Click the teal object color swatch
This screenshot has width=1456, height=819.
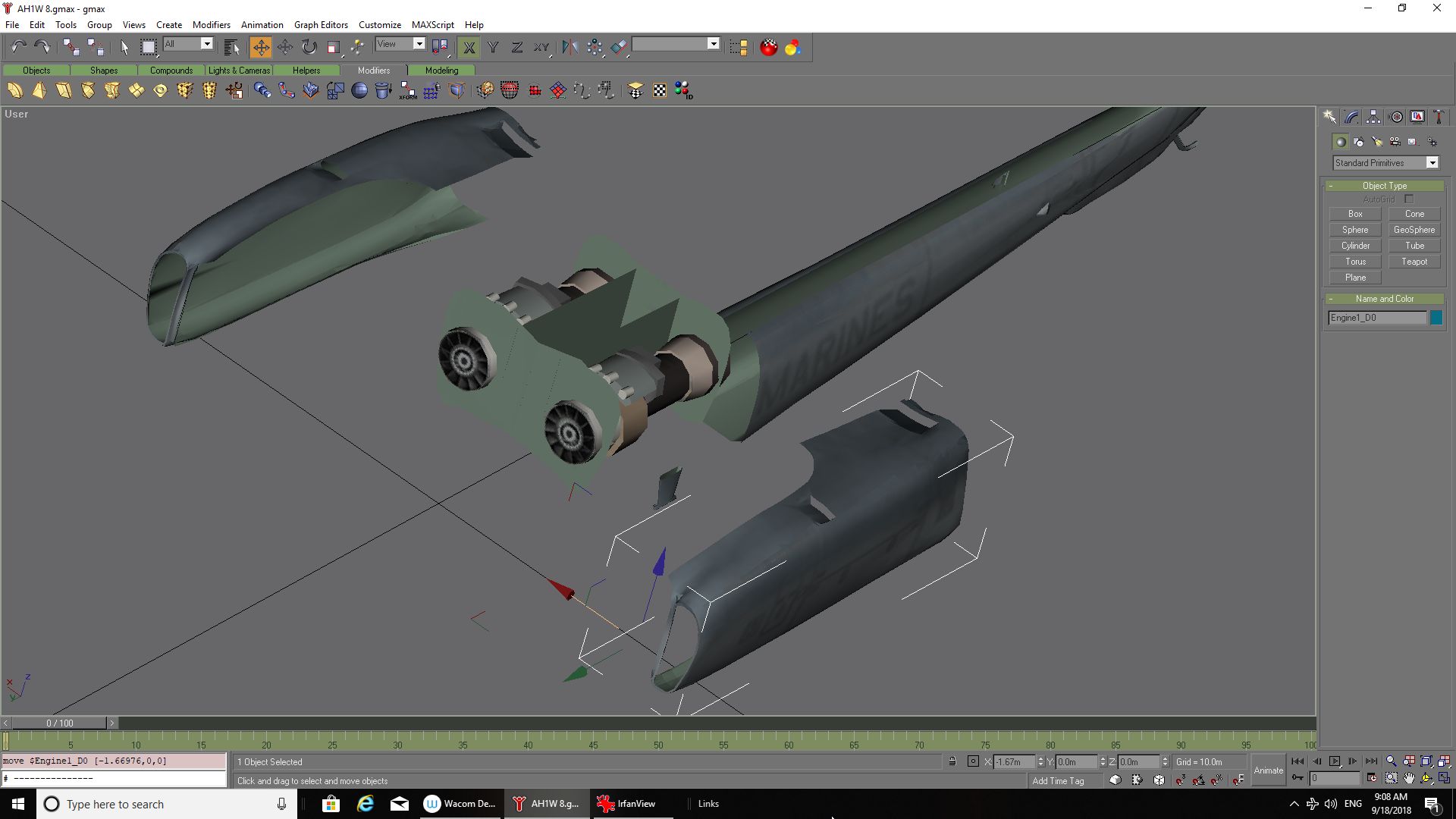click(x=1436, y=318)
